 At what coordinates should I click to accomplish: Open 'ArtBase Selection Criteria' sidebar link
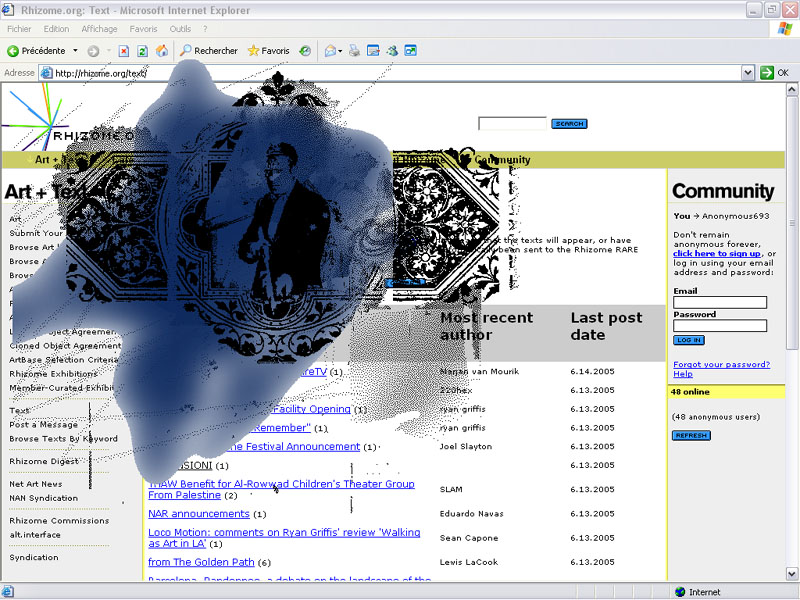tap(64, 360)
